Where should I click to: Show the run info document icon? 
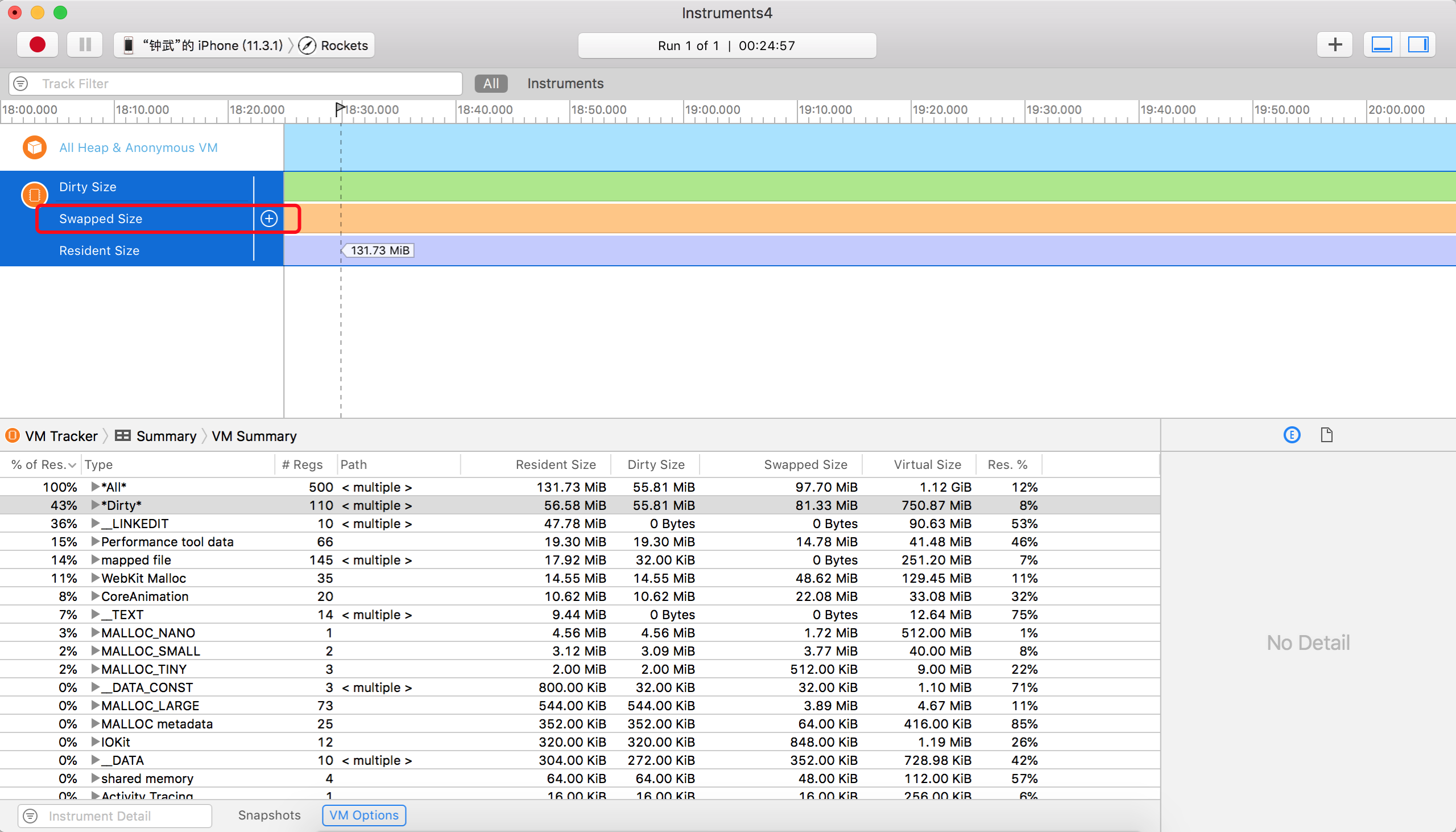point(1326,435)
